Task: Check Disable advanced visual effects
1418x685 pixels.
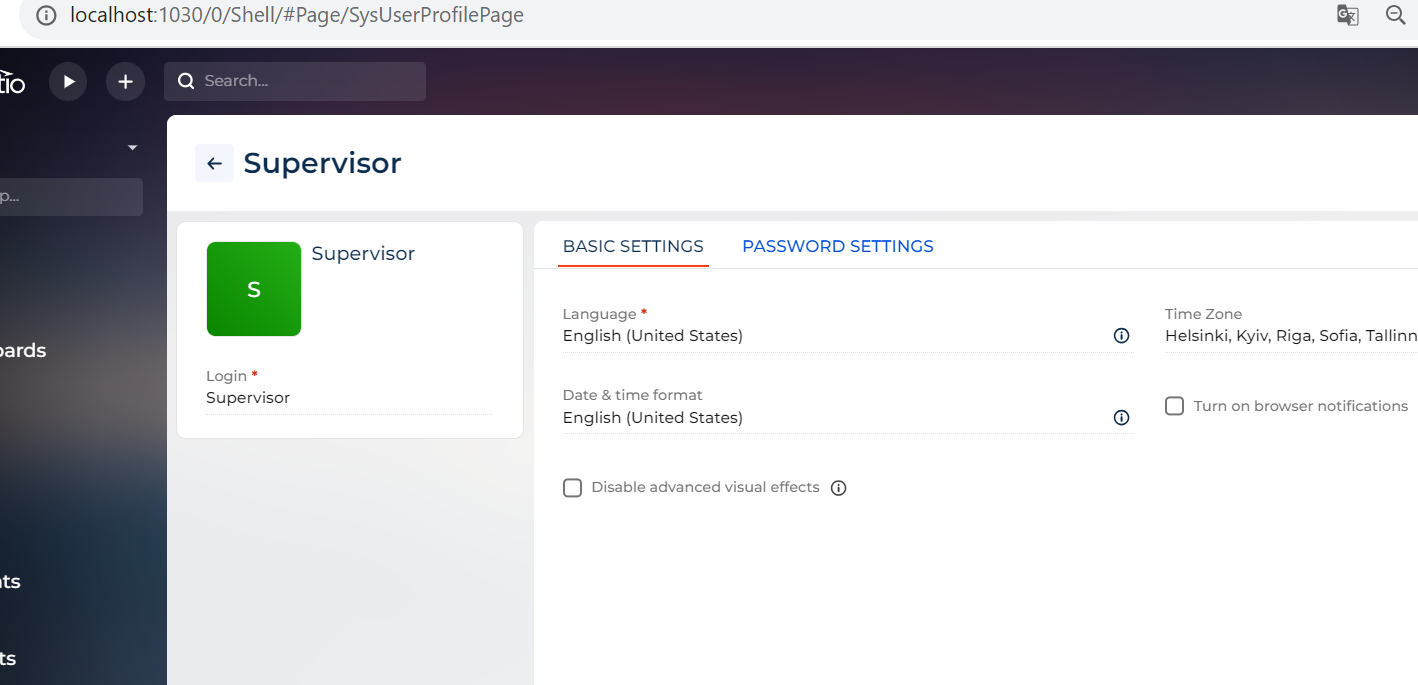Action: (x=572, y=488)
